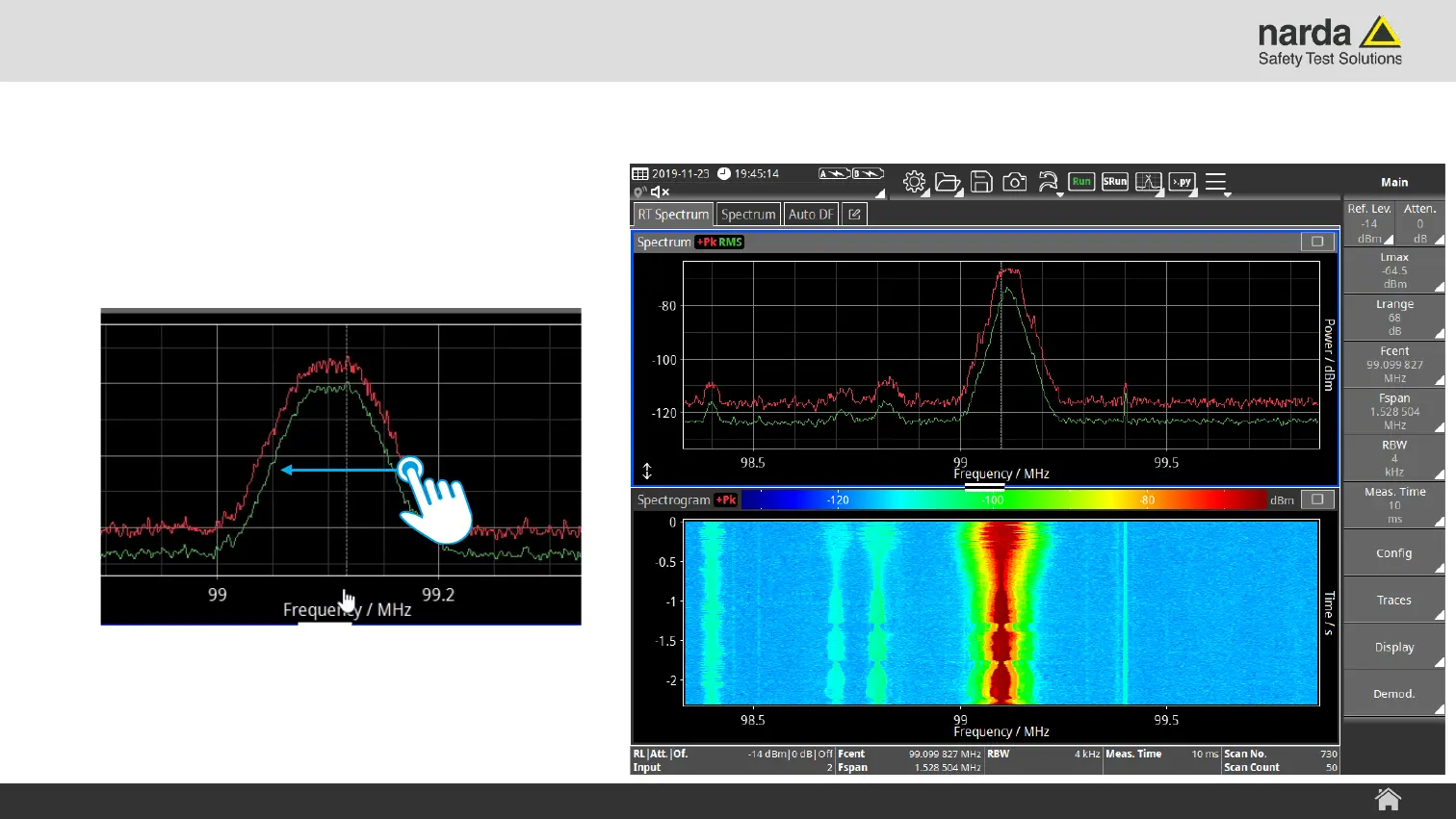Open the hamburger menu icon

[1216, 182]
